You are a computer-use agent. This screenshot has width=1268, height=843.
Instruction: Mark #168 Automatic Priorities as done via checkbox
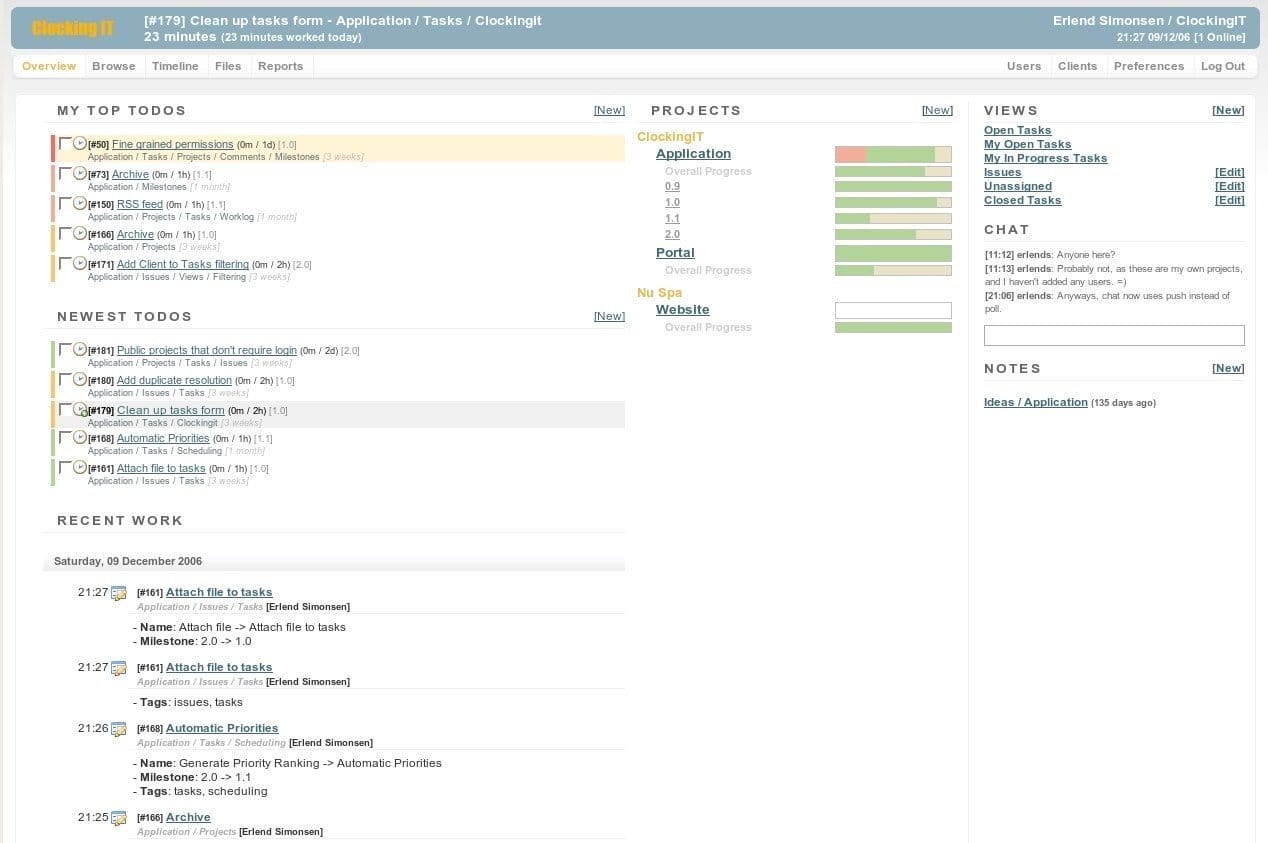click(65, 437)
